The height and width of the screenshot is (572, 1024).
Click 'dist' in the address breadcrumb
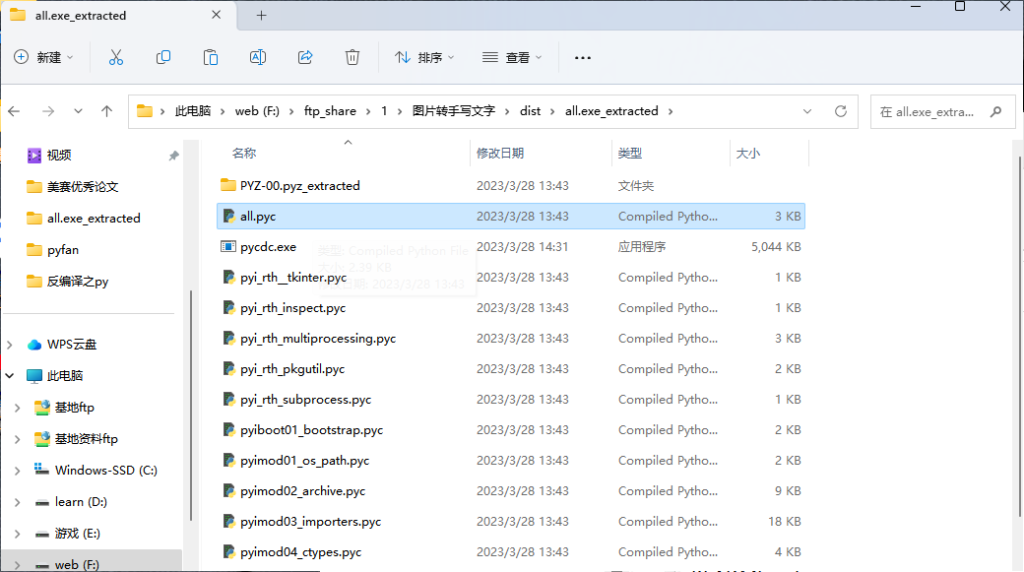(x=530, y=112)
